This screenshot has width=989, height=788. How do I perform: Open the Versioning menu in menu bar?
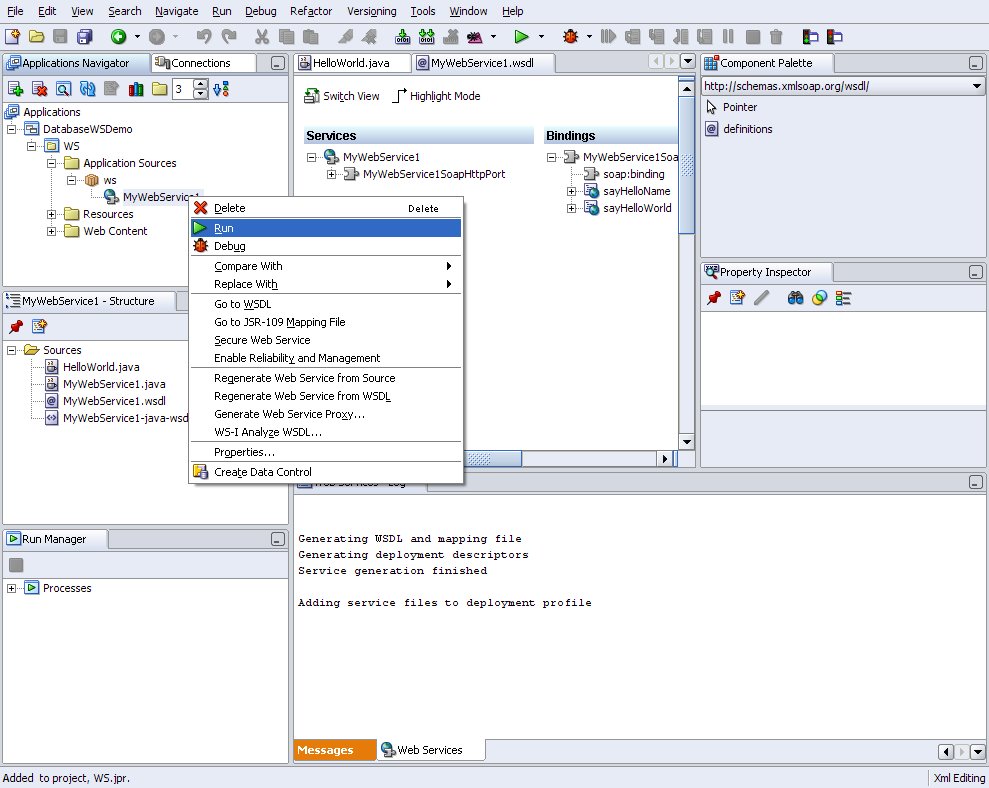[372, 11]
